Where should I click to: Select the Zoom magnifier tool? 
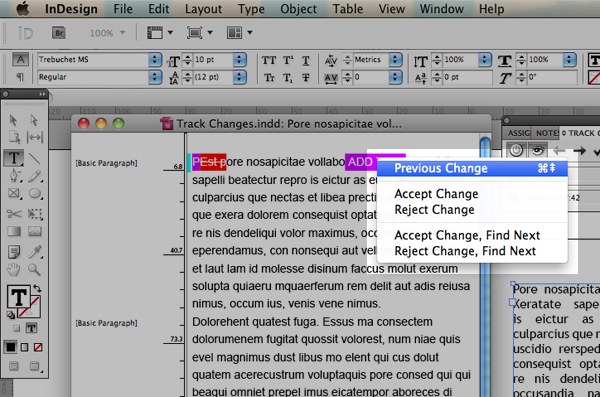tap(34, 270)
